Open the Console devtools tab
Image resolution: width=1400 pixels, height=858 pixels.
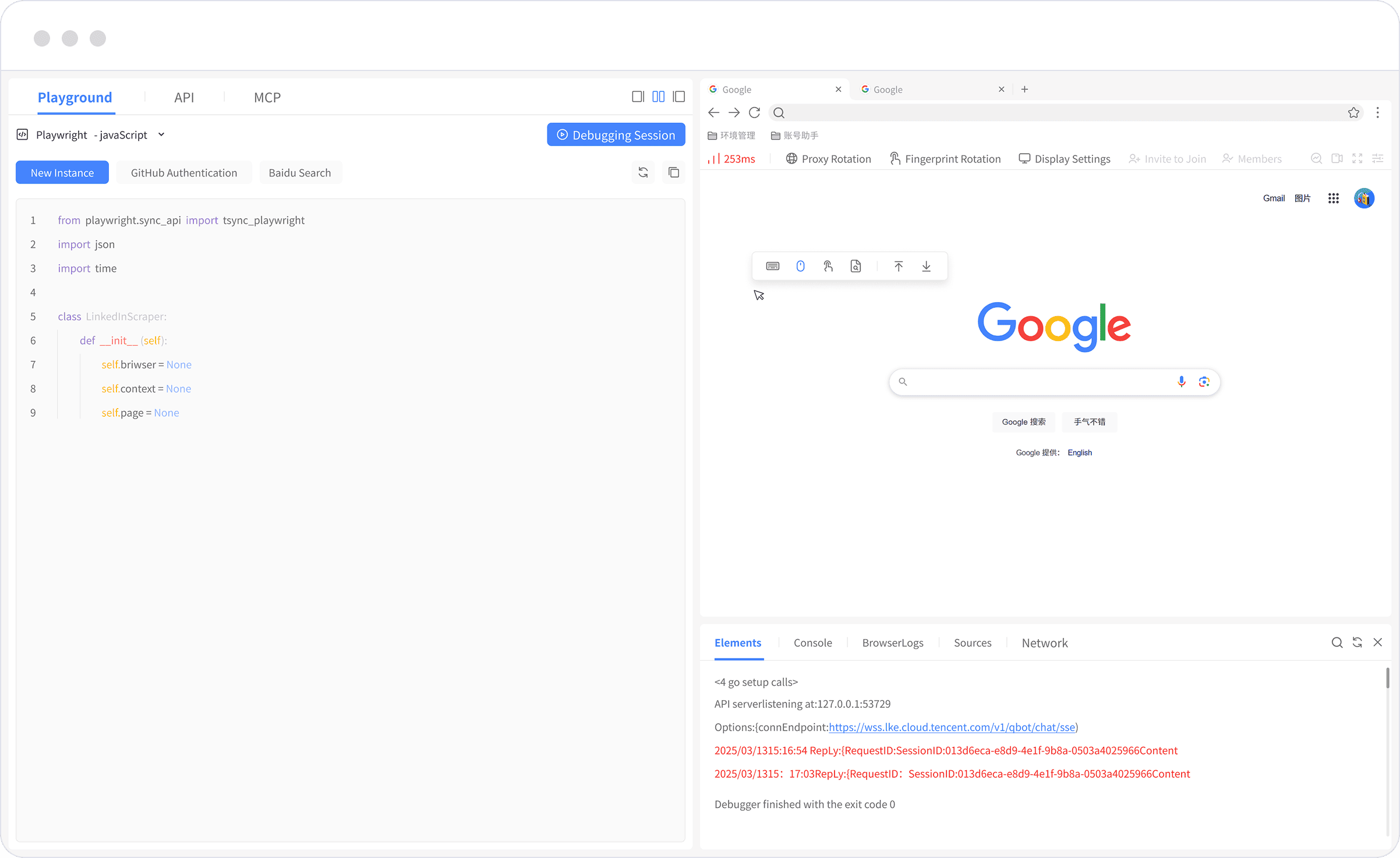pos(813,643)
